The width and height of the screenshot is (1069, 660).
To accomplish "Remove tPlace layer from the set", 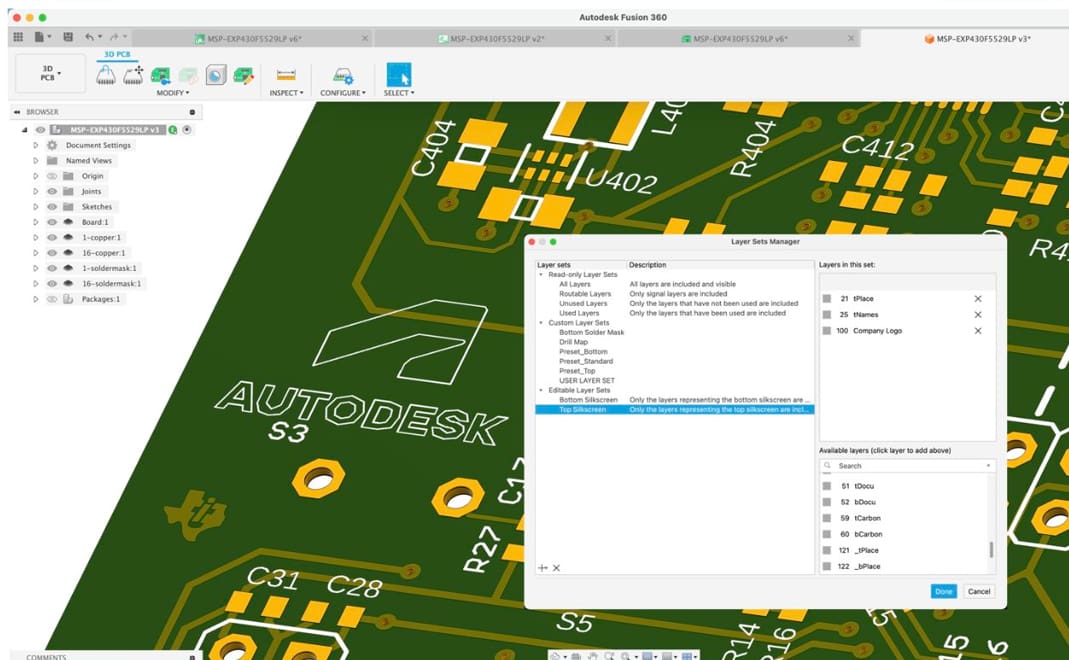I will (978, 299).
